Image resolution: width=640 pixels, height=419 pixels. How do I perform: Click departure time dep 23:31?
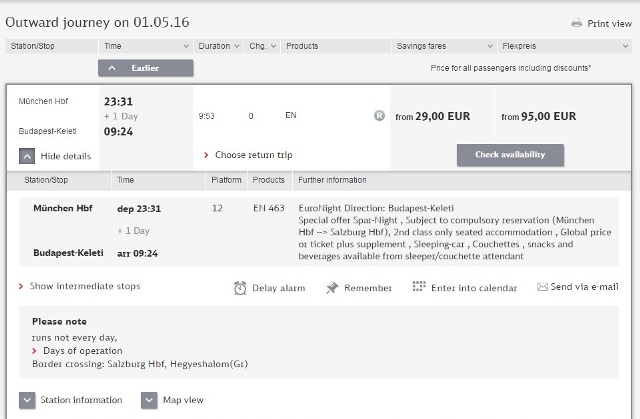(139, 209)
